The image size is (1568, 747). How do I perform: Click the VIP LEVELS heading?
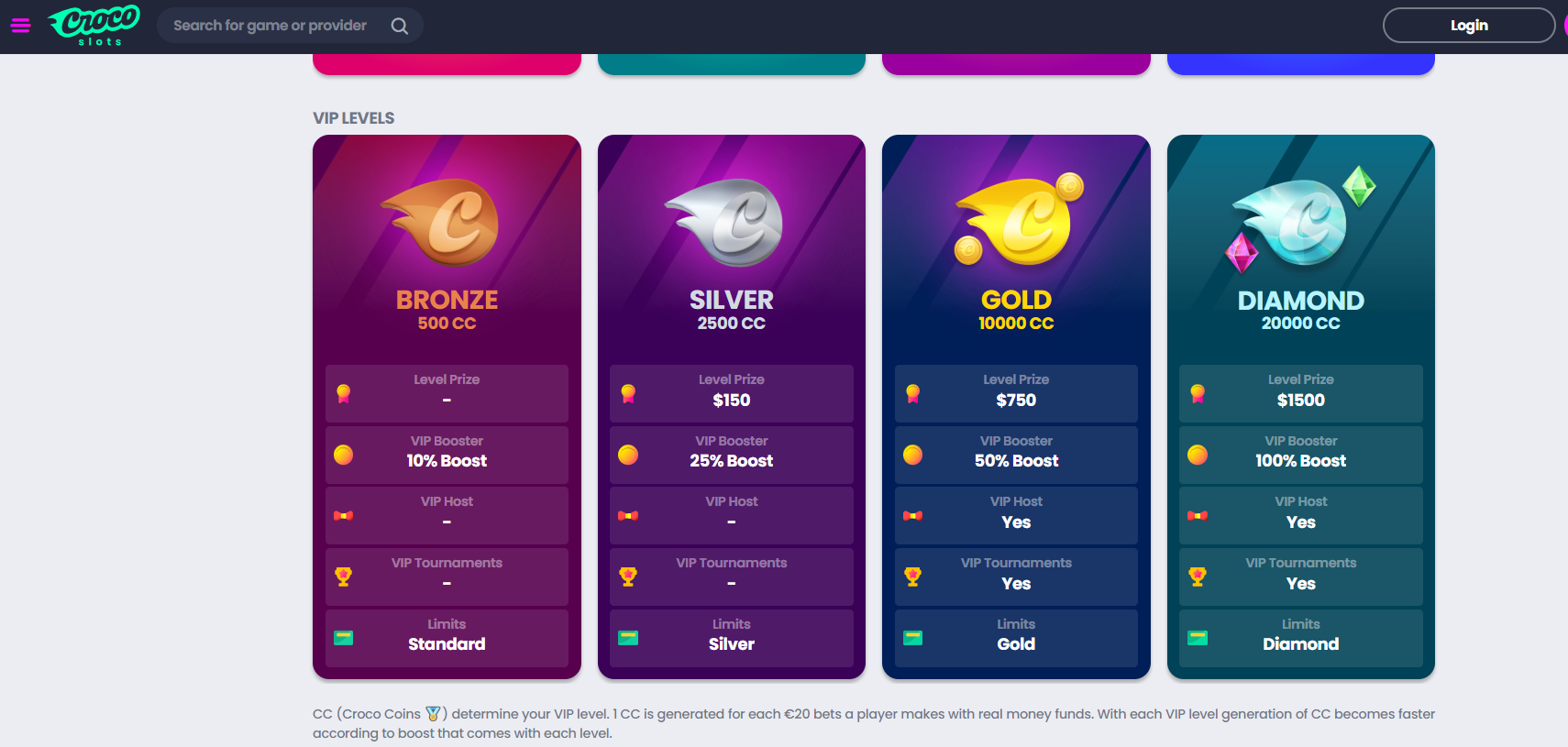354,118
